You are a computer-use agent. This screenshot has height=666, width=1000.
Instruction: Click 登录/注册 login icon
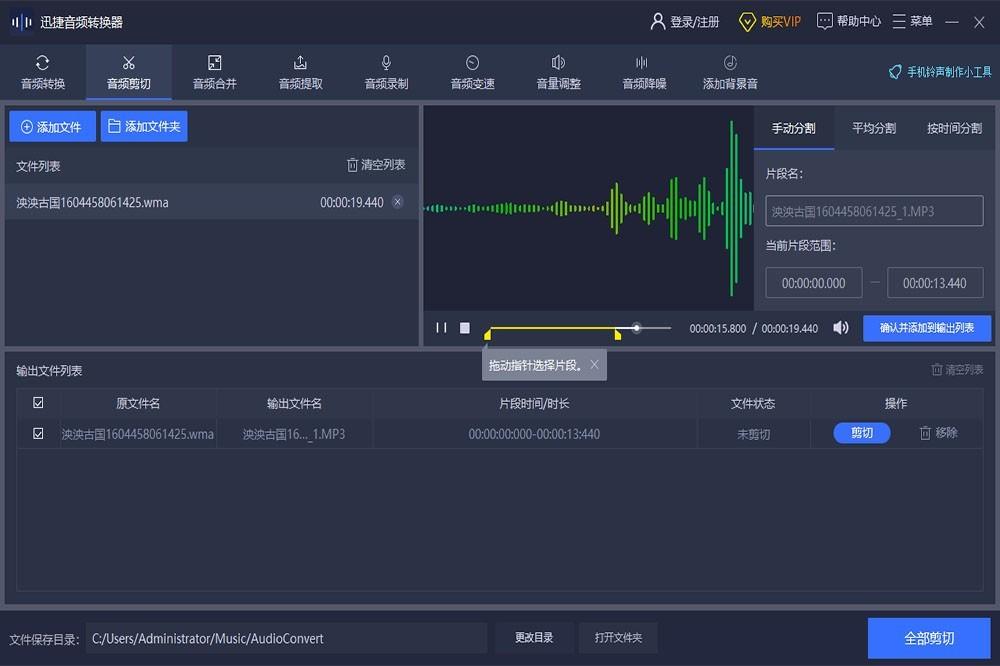[658, 22]
